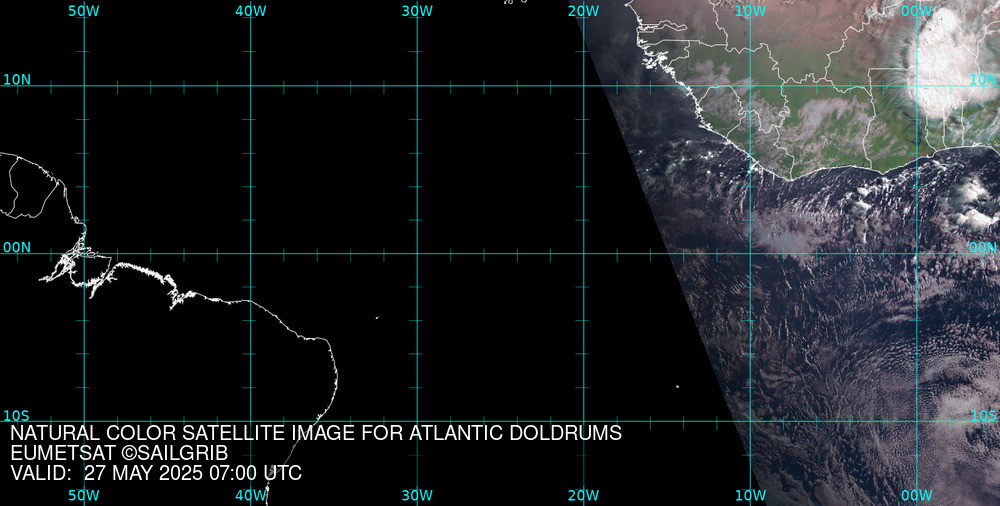
Task: Click the 10S label on the right edge
Action: (x=983, y=416)
